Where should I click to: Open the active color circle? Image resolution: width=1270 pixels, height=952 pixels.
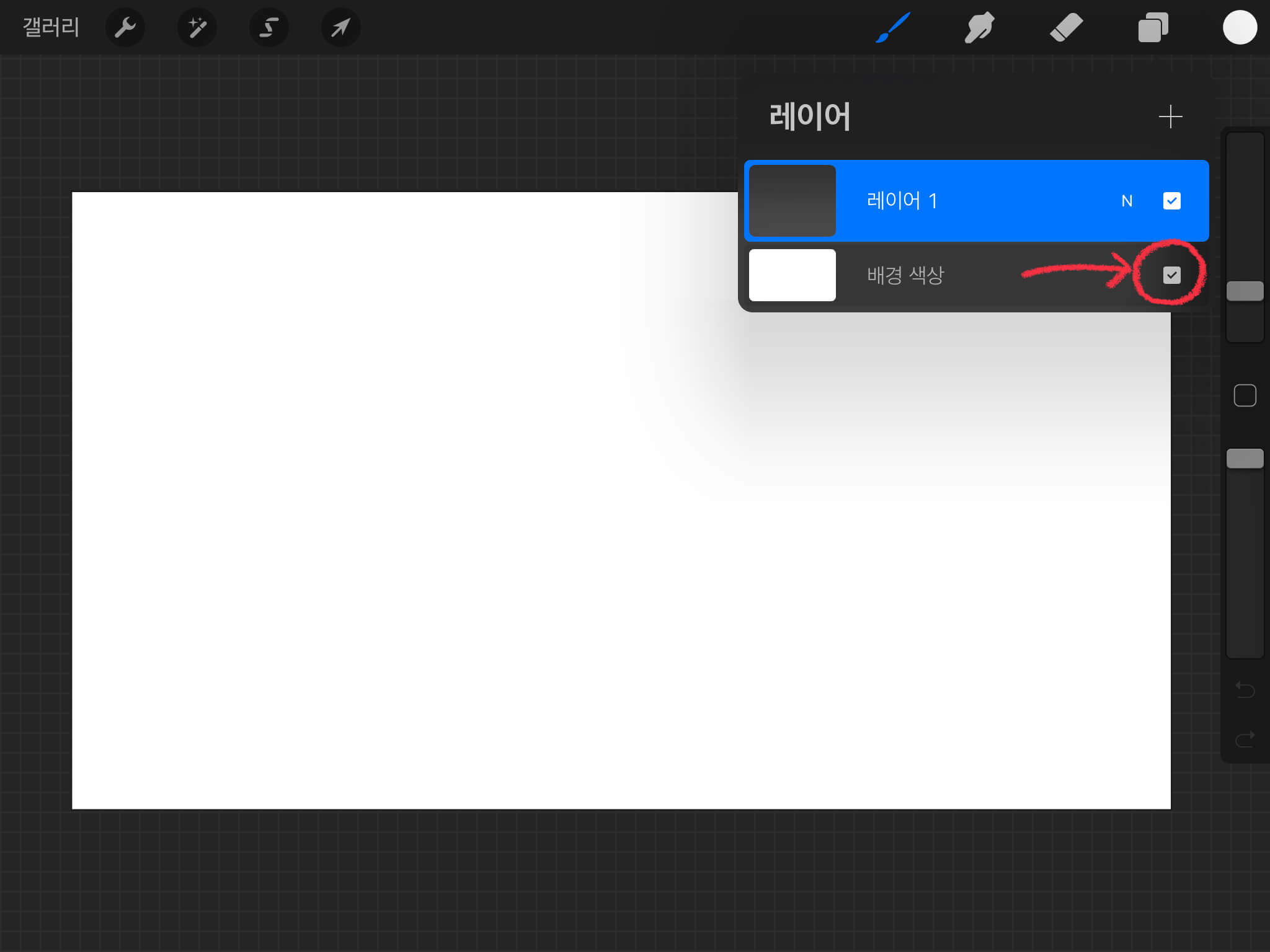(x=1239, y=27)
